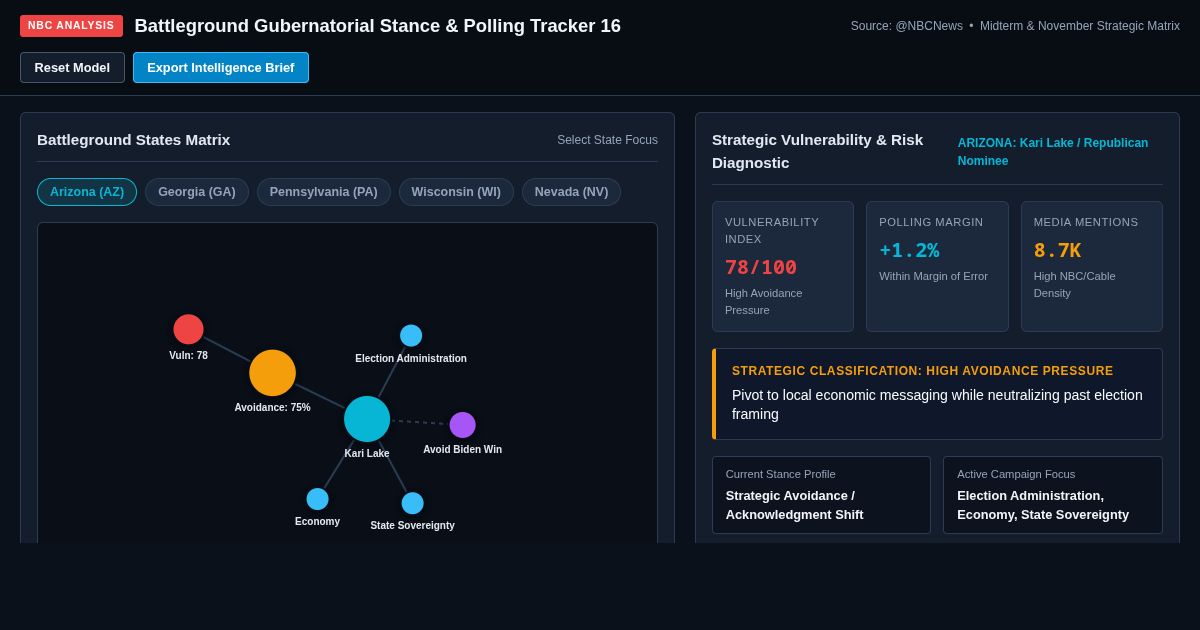Click the central Kari Lake node
Screen dimensions: 1200x630
coord(367,419)
